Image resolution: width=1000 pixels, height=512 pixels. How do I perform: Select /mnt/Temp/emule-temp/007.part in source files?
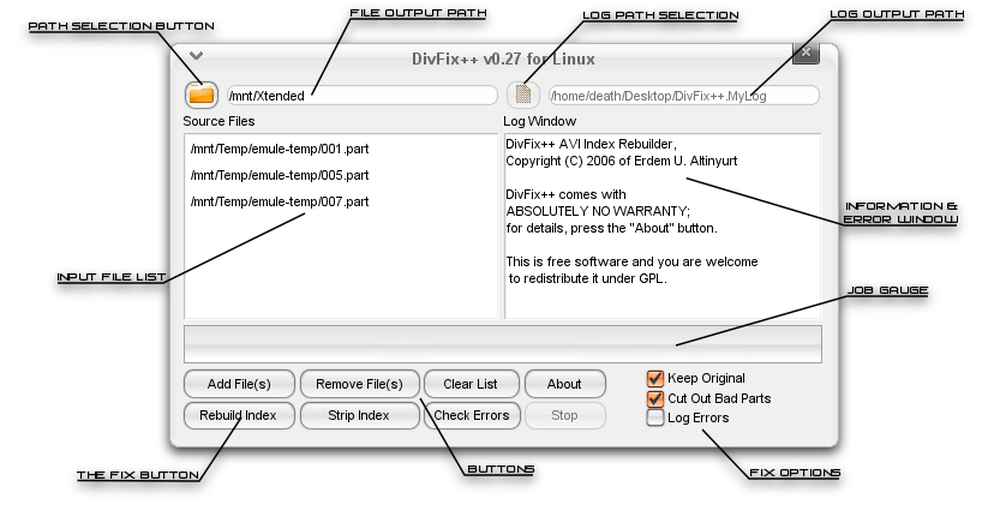(279, 202)
